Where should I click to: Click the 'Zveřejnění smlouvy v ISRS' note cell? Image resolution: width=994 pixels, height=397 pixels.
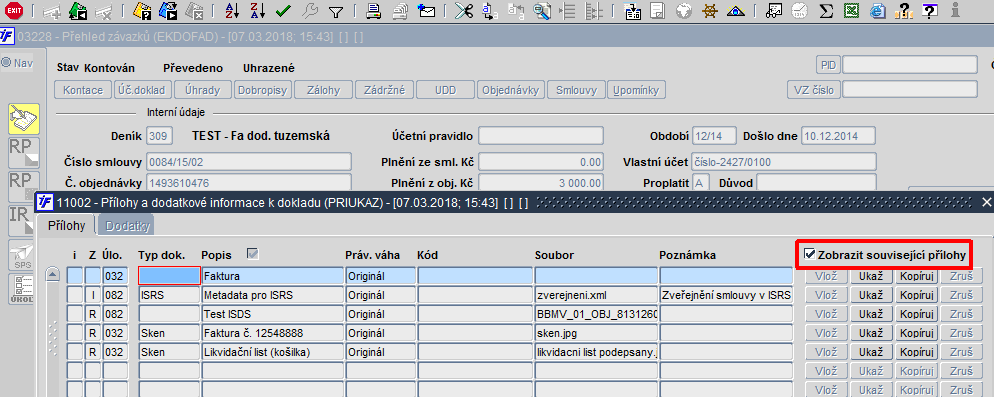click(x=726, y=295)
